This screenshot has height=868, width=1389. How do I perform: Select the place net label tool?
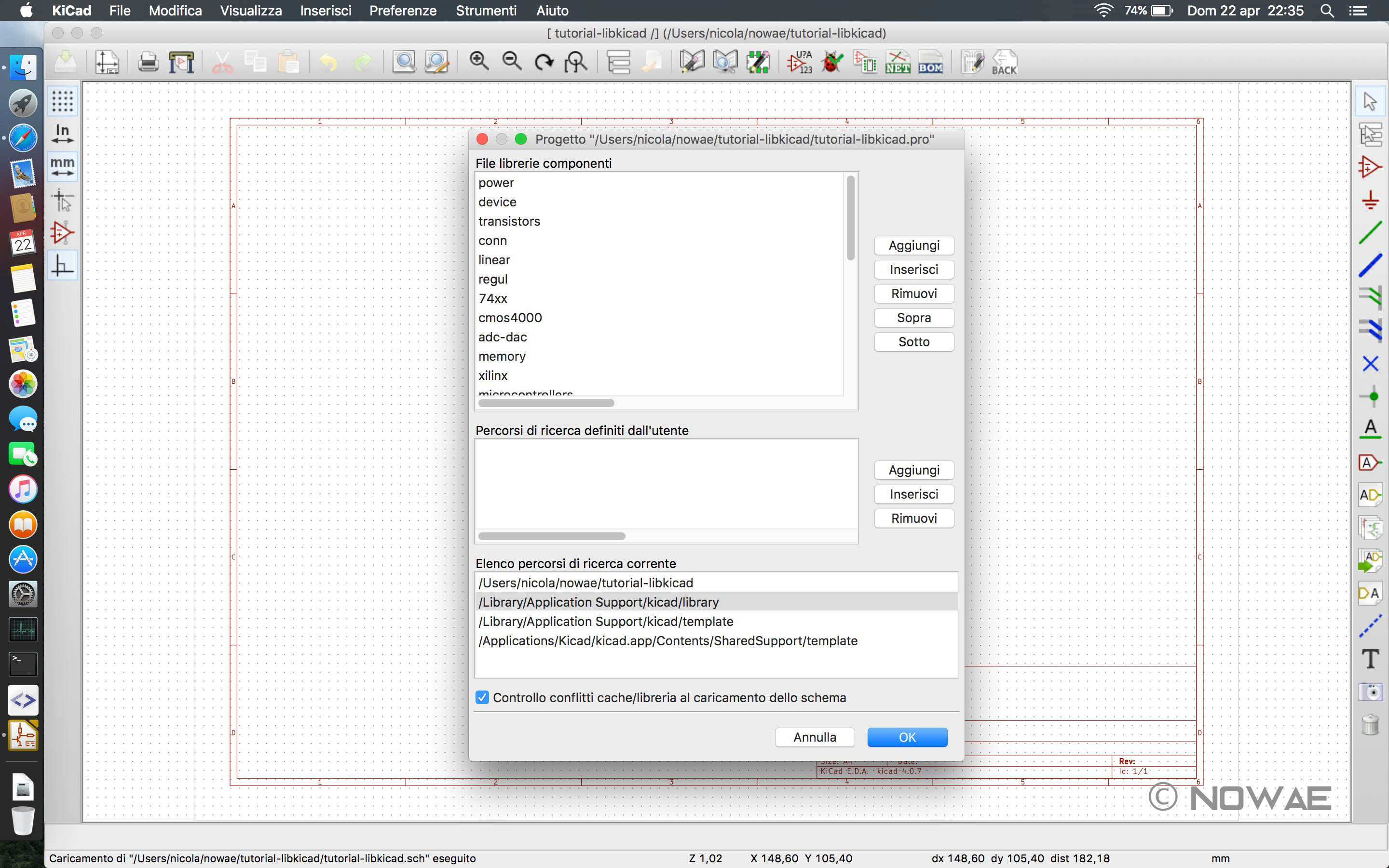click(1371, 429)
